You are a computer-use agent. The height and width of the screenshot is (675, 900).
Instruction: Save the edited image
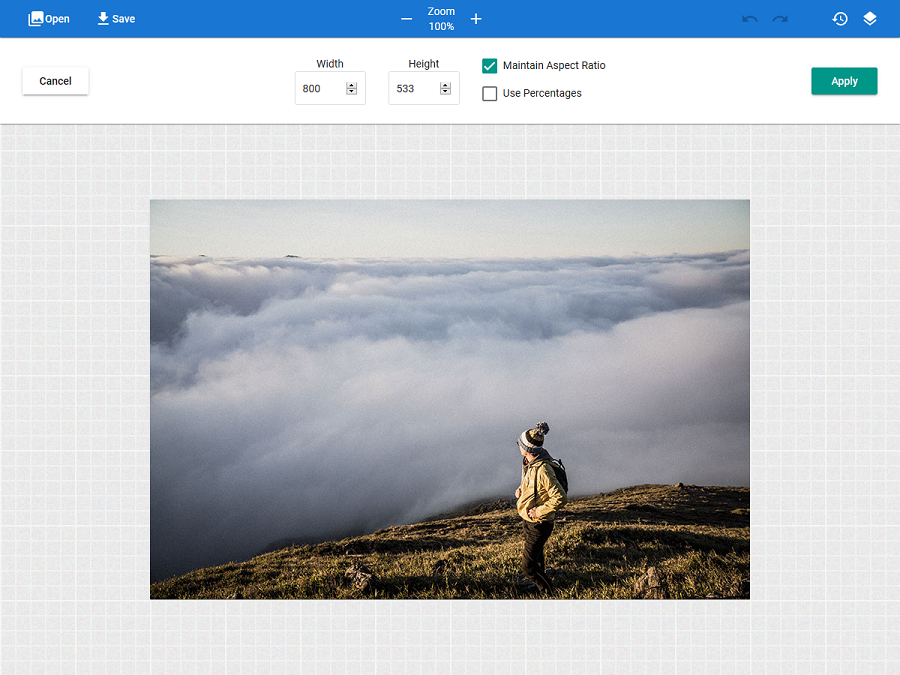[x=115, y=18]
